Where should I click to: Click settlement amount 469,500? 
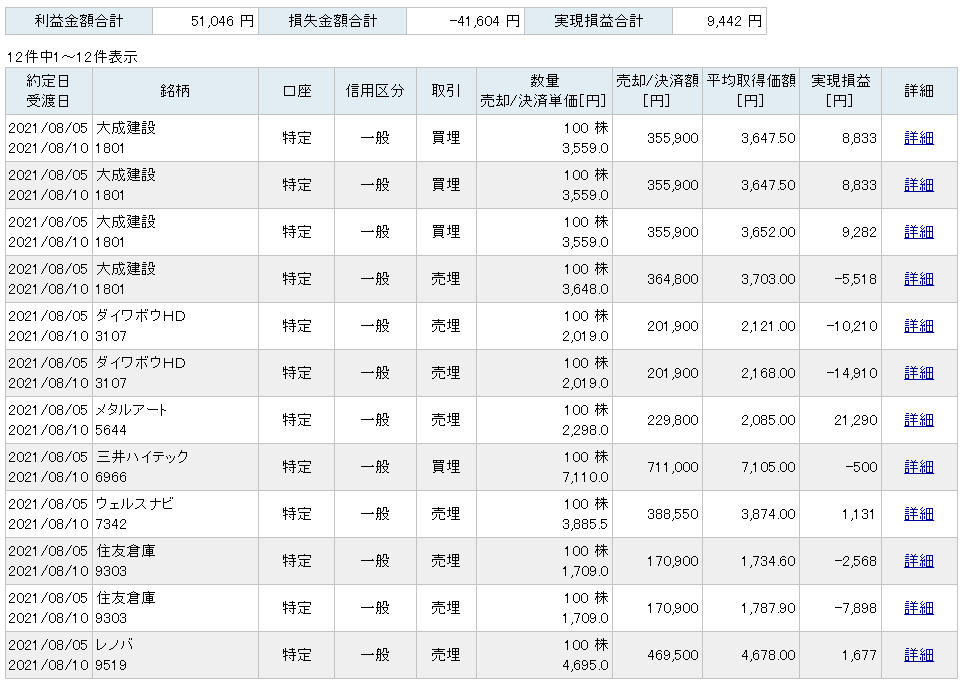click(673, 655)
